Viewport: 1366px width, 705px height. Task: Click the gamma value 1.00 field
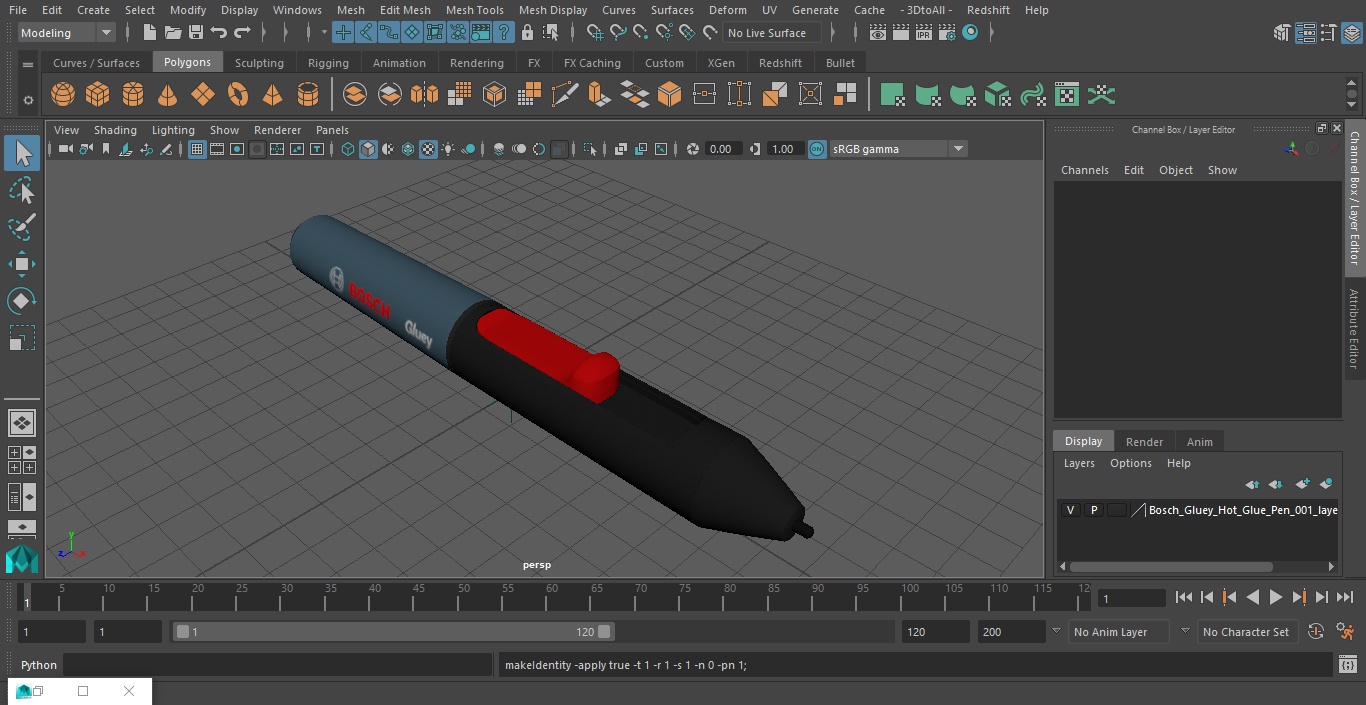pos(783,149)
